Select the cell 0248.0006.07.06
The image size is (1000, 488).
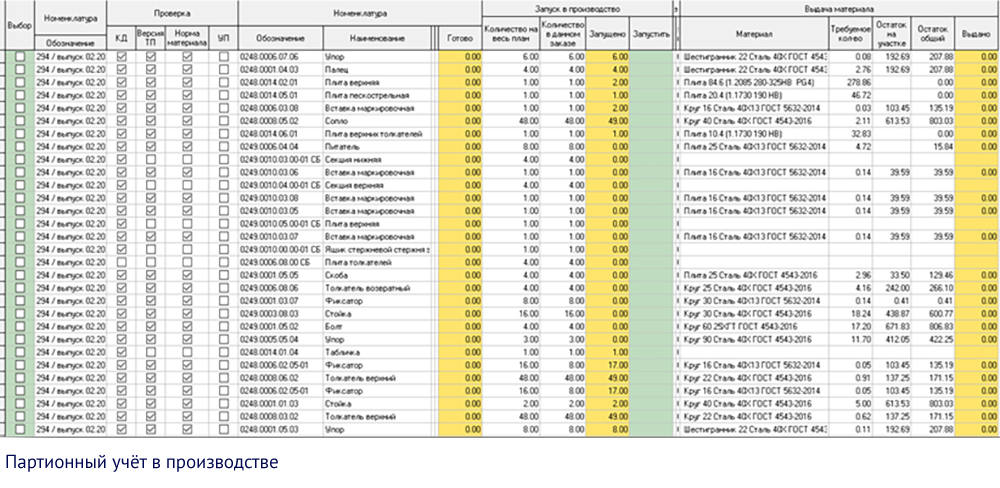coord(281,57)
